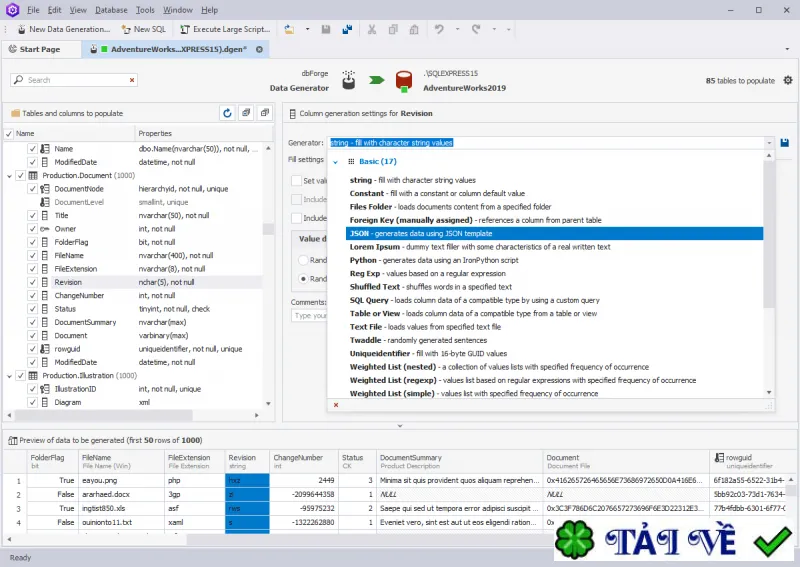Click Execute Large Script button

[225, 30]
